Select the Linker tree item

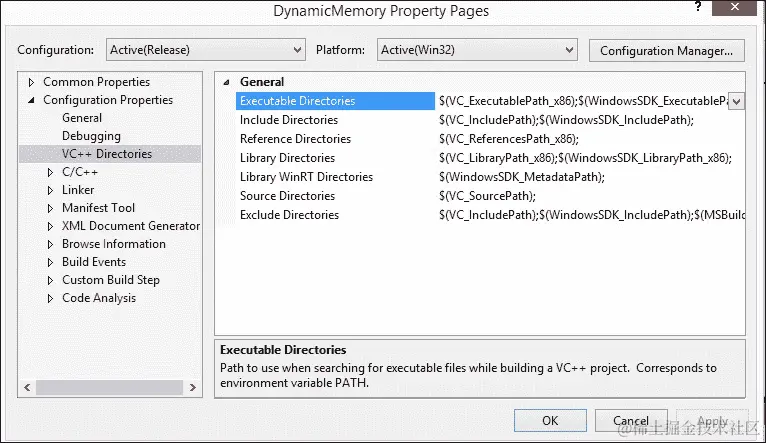78,190
